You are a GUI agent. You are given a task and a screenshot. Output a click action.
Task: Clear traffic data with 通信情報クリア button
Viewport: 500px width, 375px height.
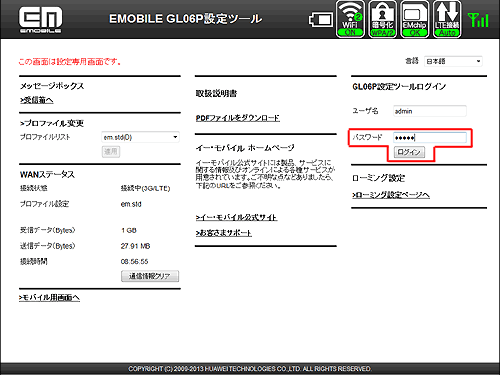150,276
